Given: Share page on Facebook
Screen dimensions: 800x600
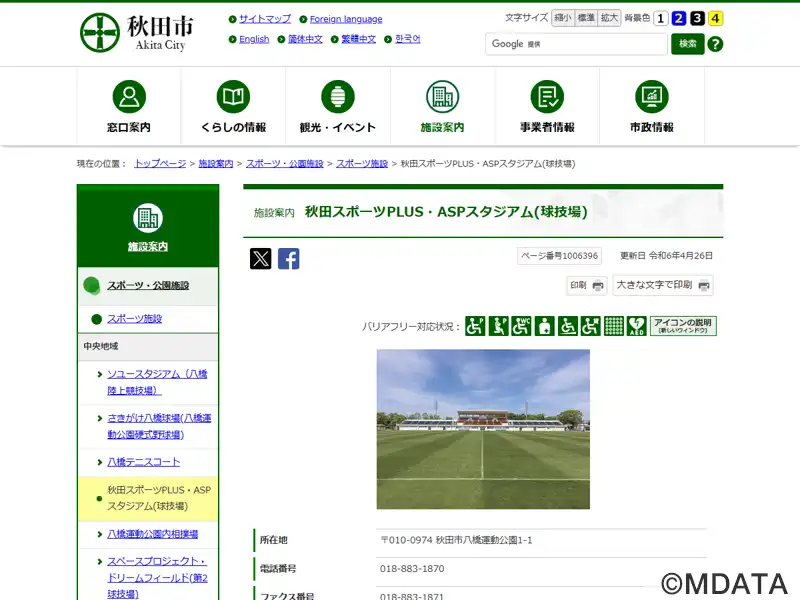Looking at the screenshot, I should point(289,259).
